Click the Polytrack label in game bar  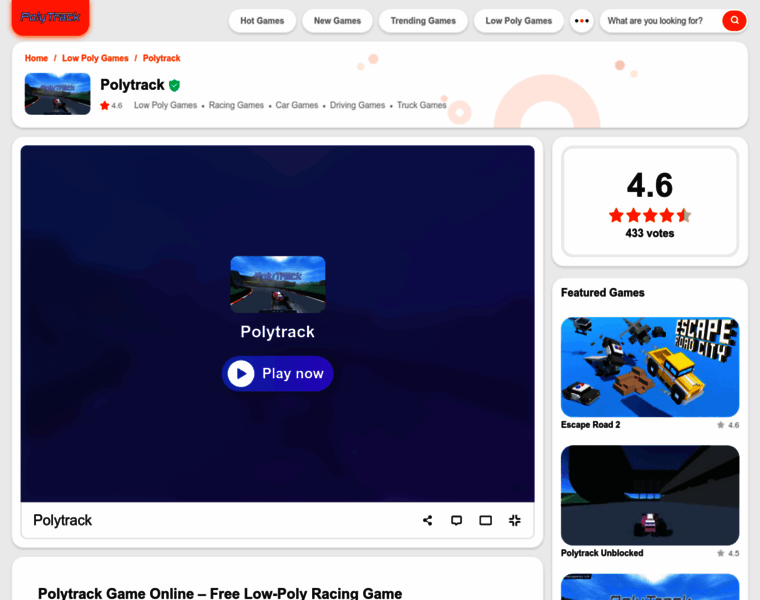63,521
